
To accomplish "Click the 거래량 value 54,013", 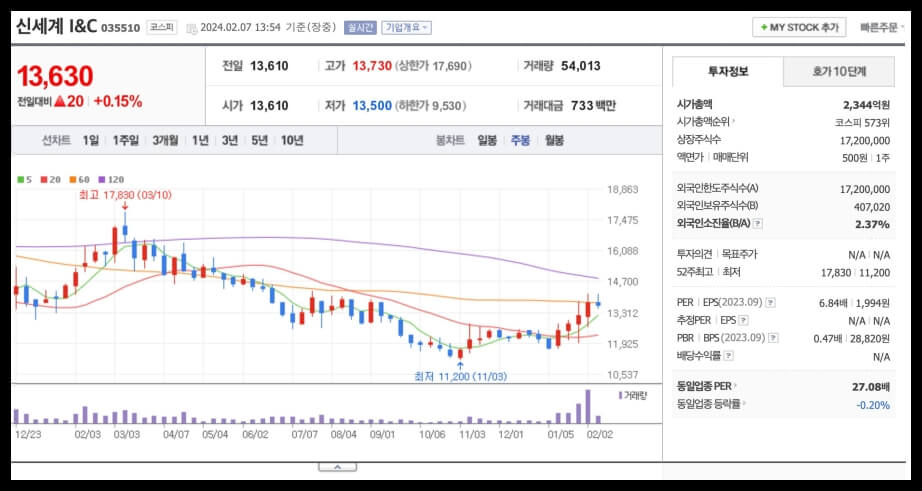I will point(580,66).
